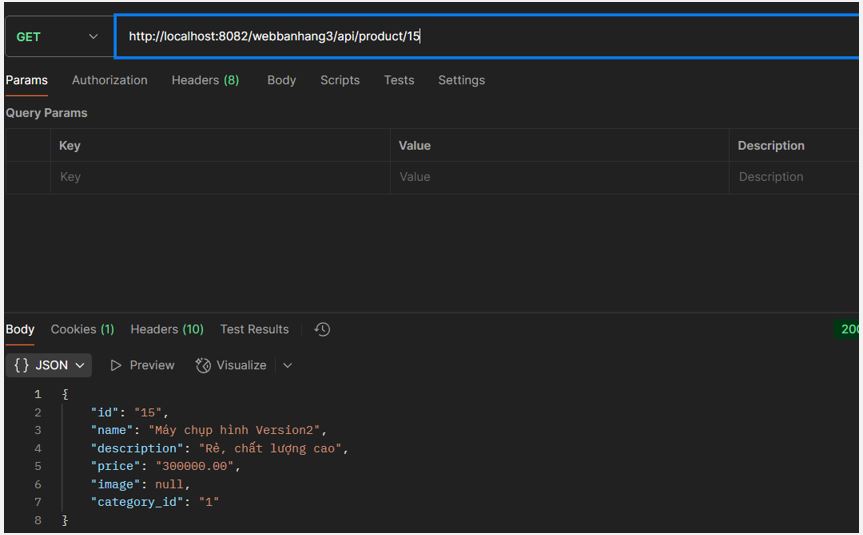
Task: Click the empty Description cell in Query Params
Action: coord(795,177)
